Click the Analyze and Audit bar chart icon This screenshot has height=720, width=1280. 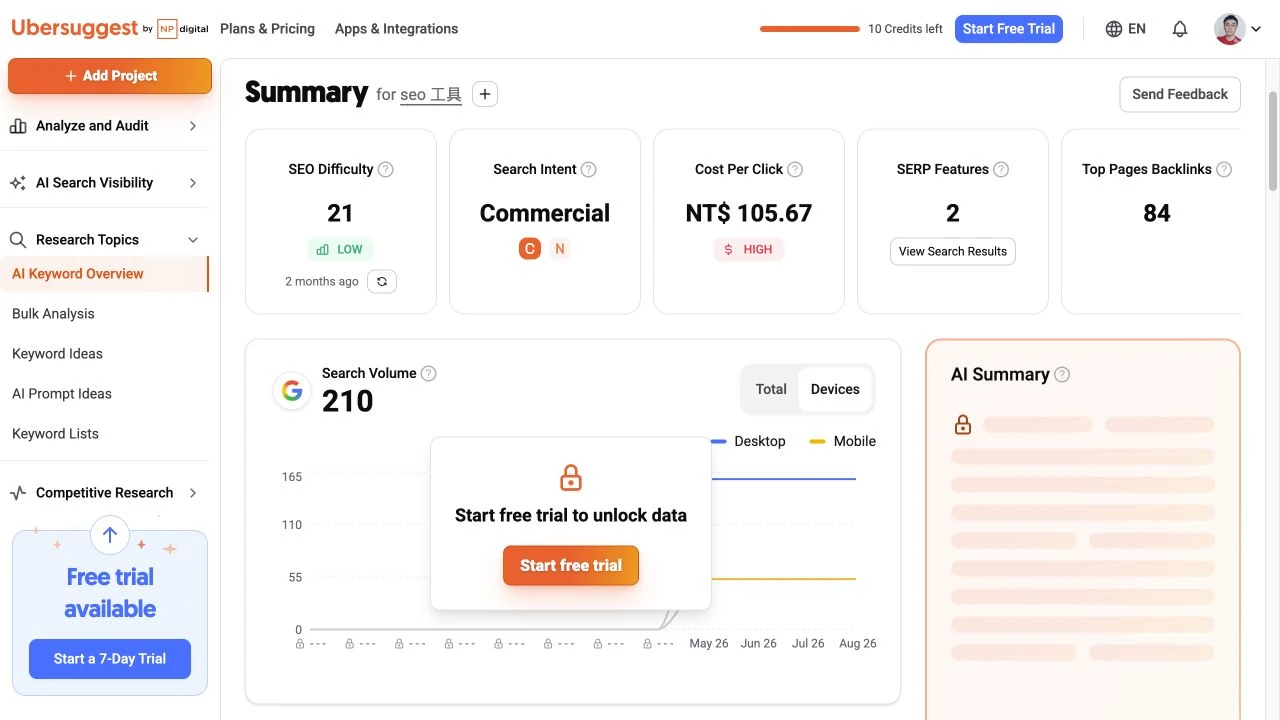click(18, 126)
